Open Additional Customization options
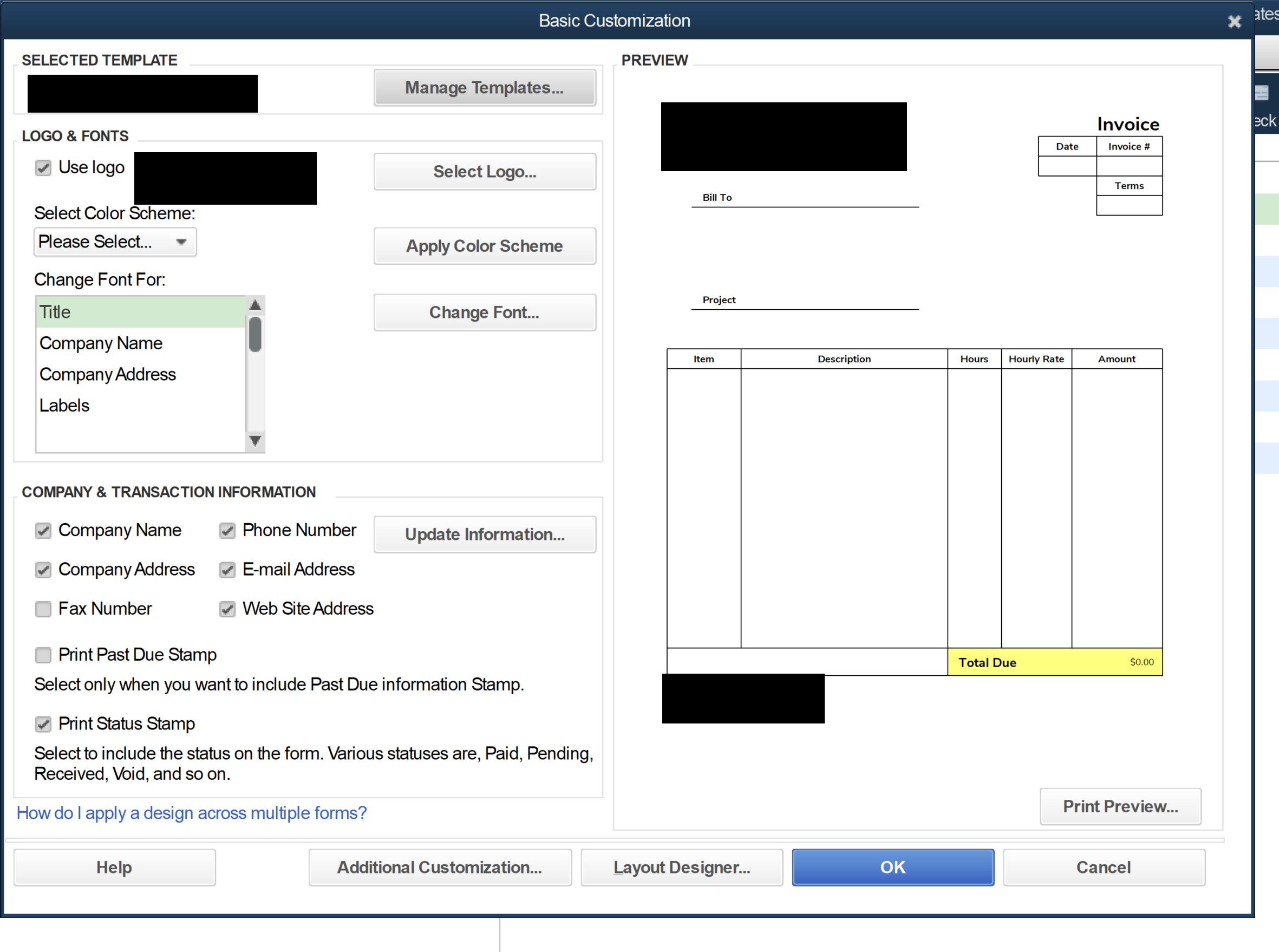Screen dimensions: 1279x952 [440, 867]
